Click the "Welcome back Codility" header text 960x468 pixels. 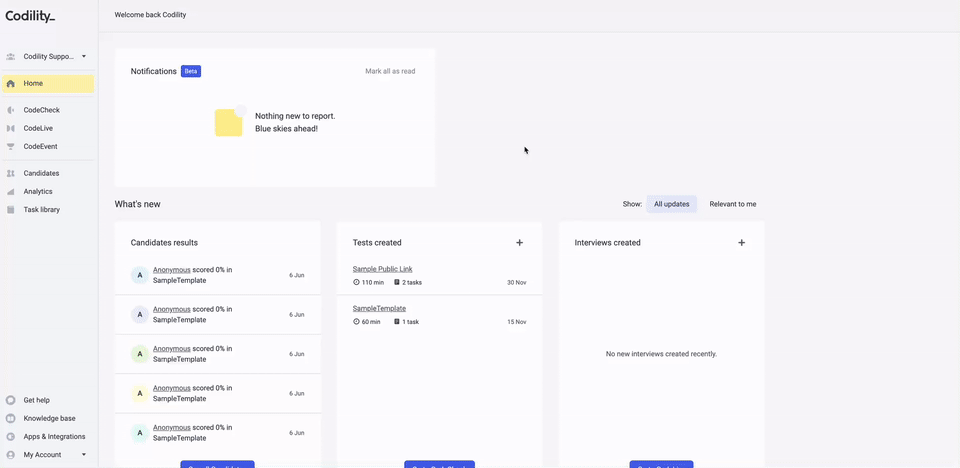point(150,15)
